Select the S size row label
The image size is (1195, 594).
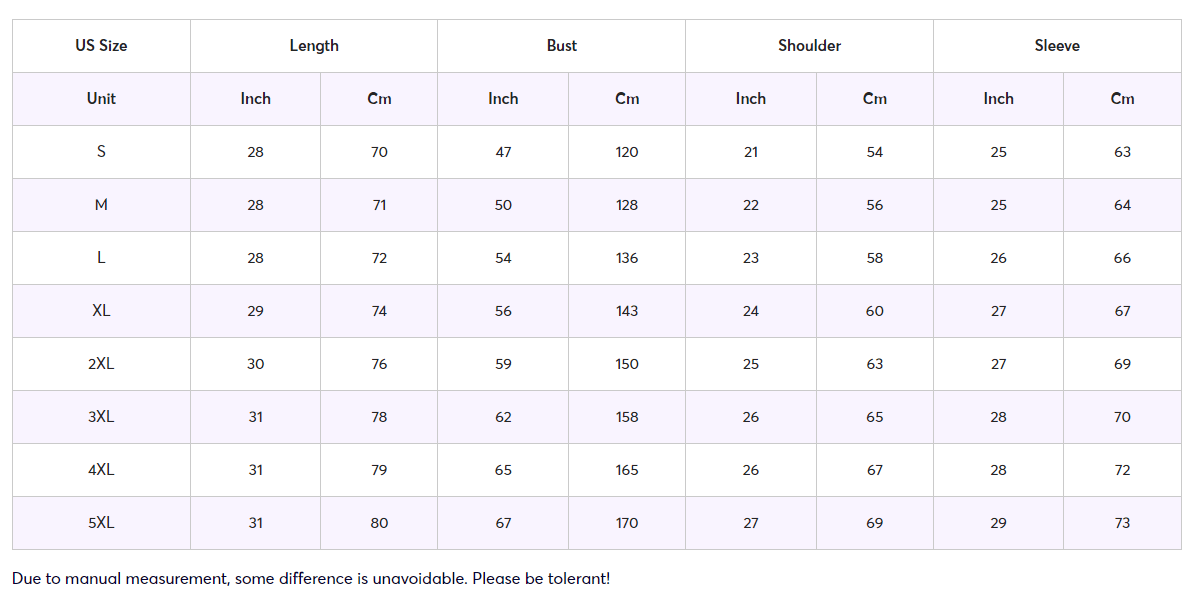(x=101, y=152)
